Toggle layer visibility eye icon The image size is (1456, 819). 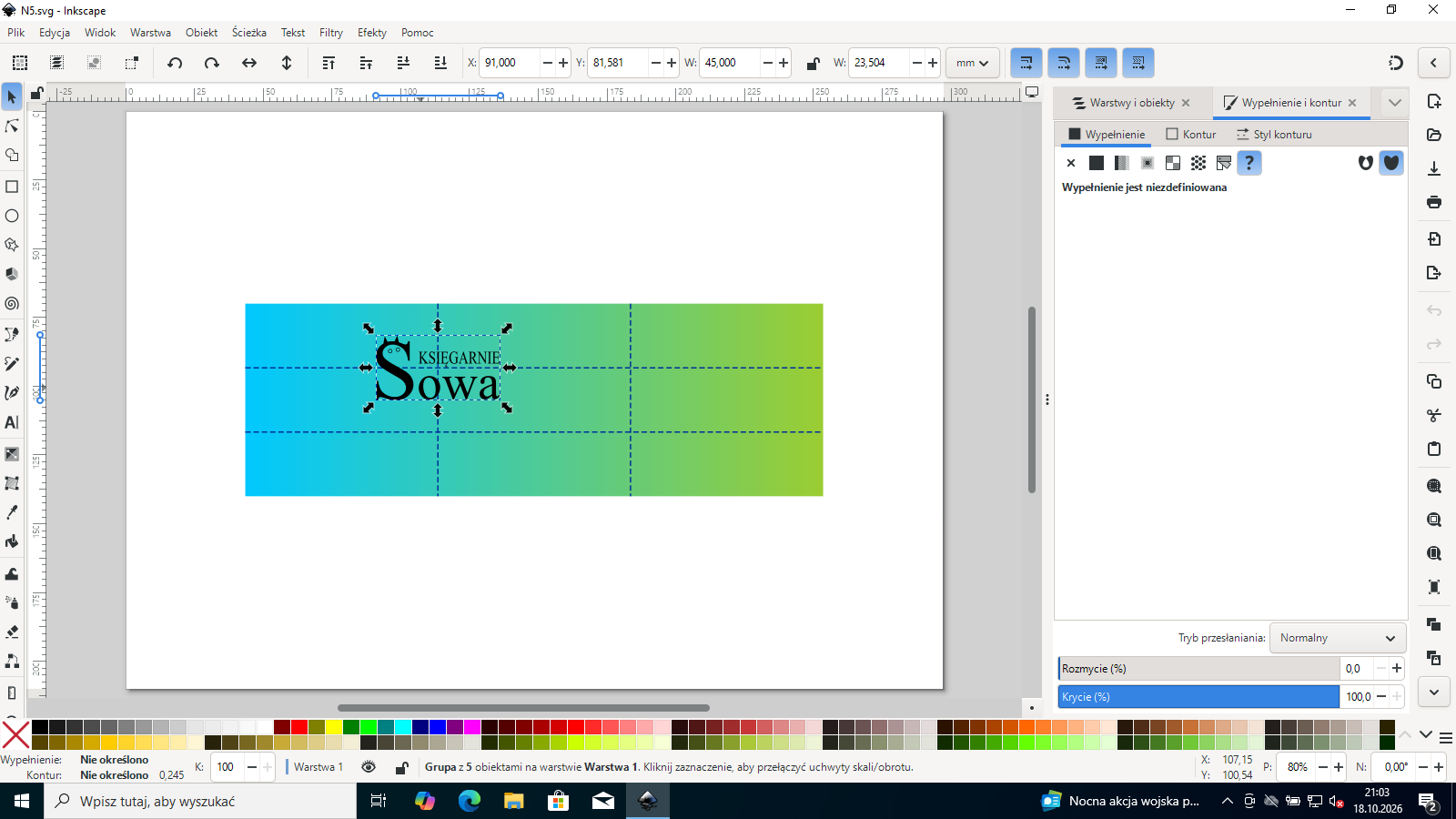[369, 767]
